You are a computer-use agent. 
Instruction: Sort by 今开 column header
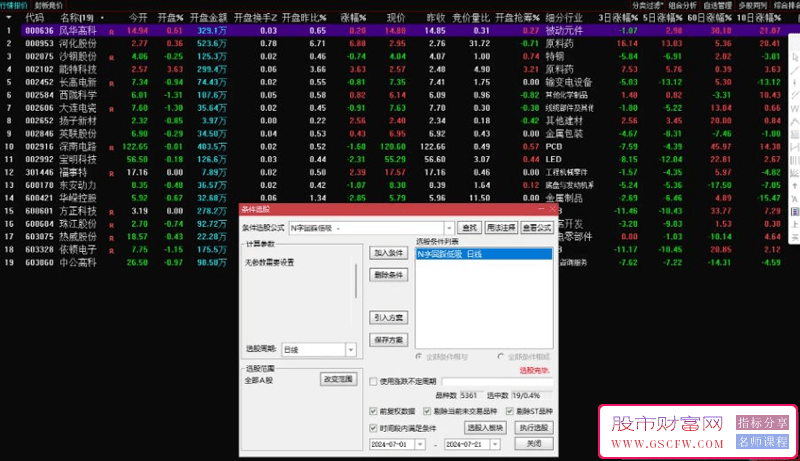[x=138, y=17]
